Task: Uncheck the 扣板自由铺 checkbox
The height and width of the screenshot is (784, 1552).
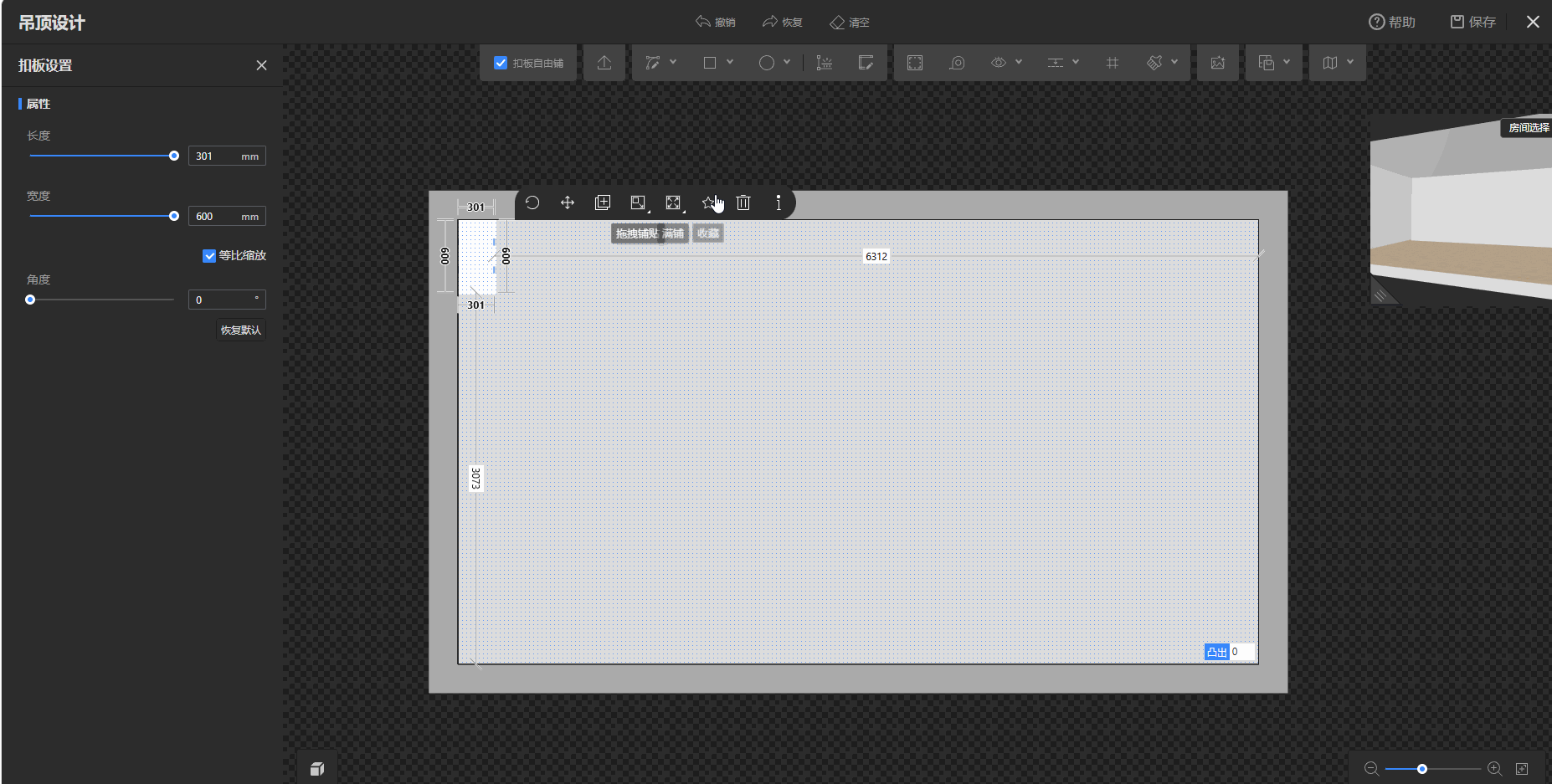Action: click(x=501, y=63)
